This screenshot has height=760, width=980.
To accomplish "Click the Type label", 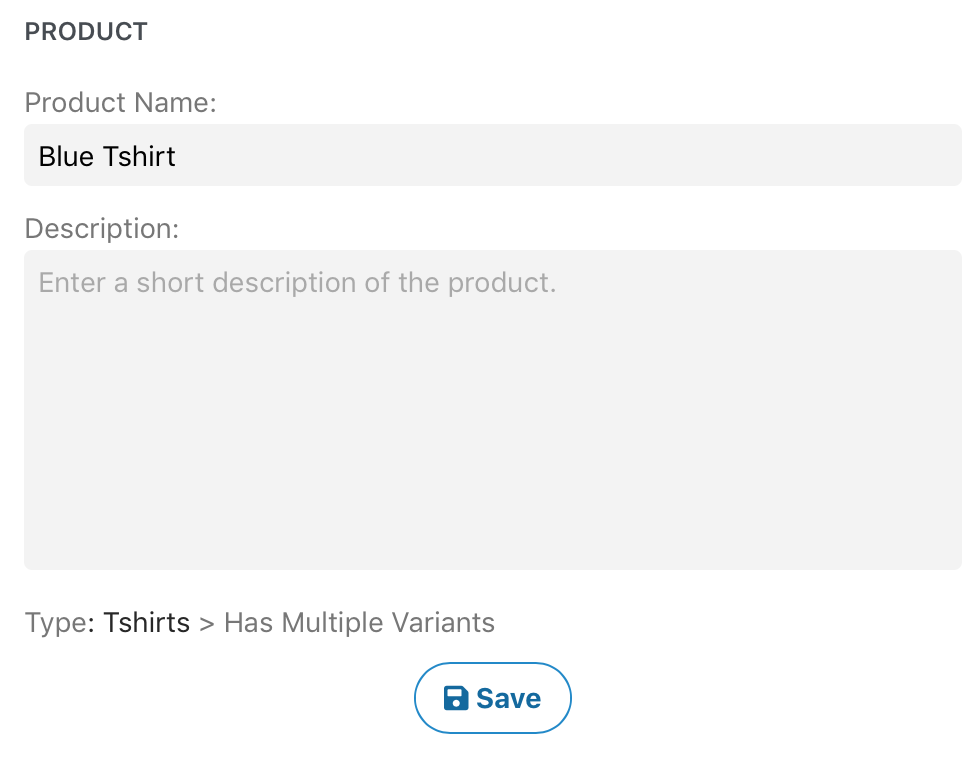I will (x=57, y=623).
